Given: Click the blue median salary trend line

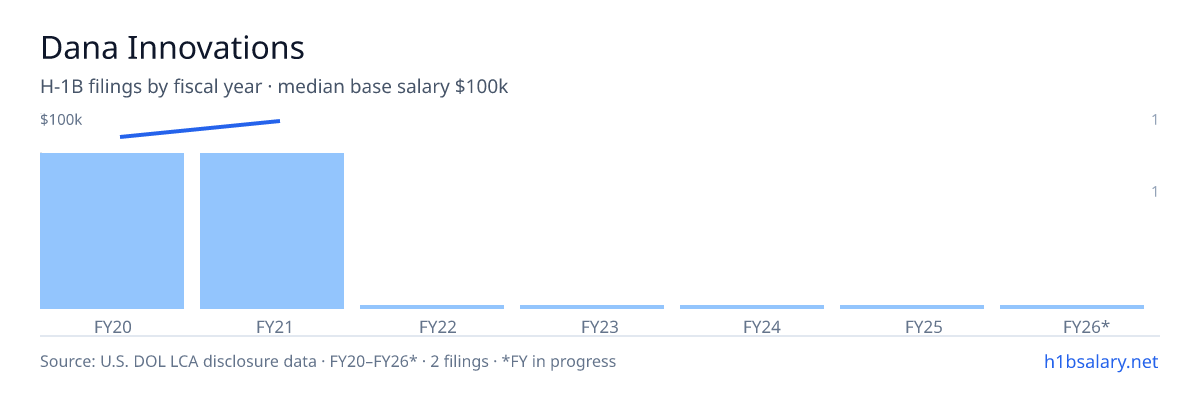Looking at the screenshot, I should [200, 129].
